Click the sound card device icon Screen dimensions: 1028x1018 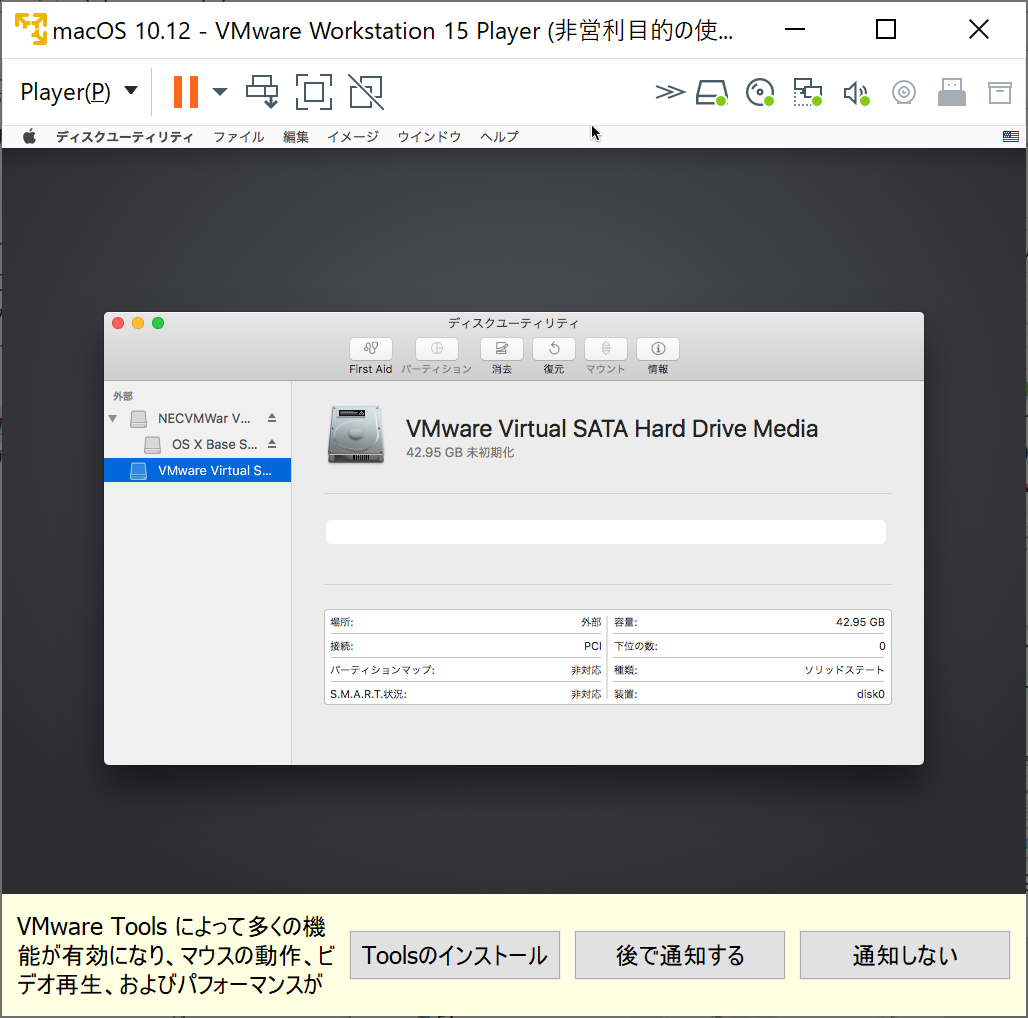tap(856, 92)
